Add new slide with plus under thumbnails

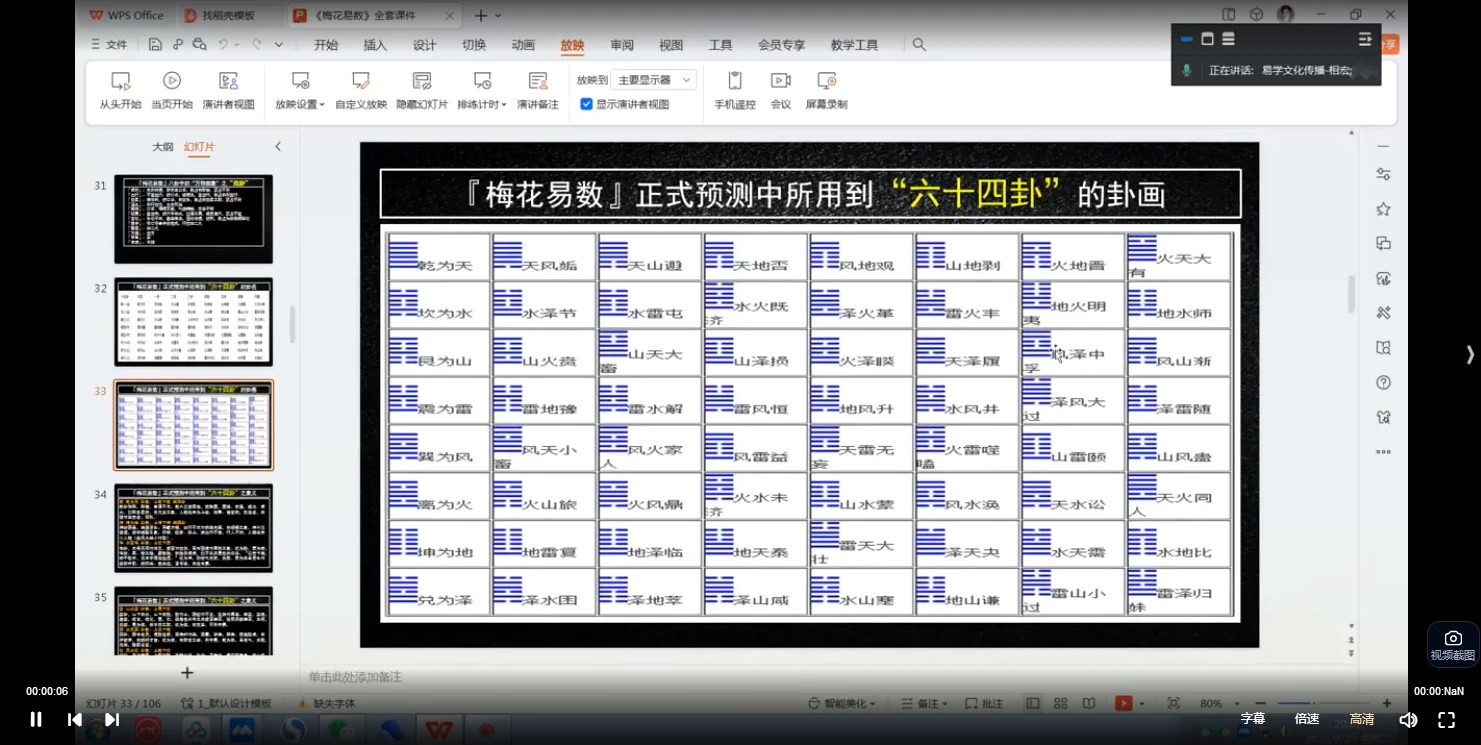[187, 673]
